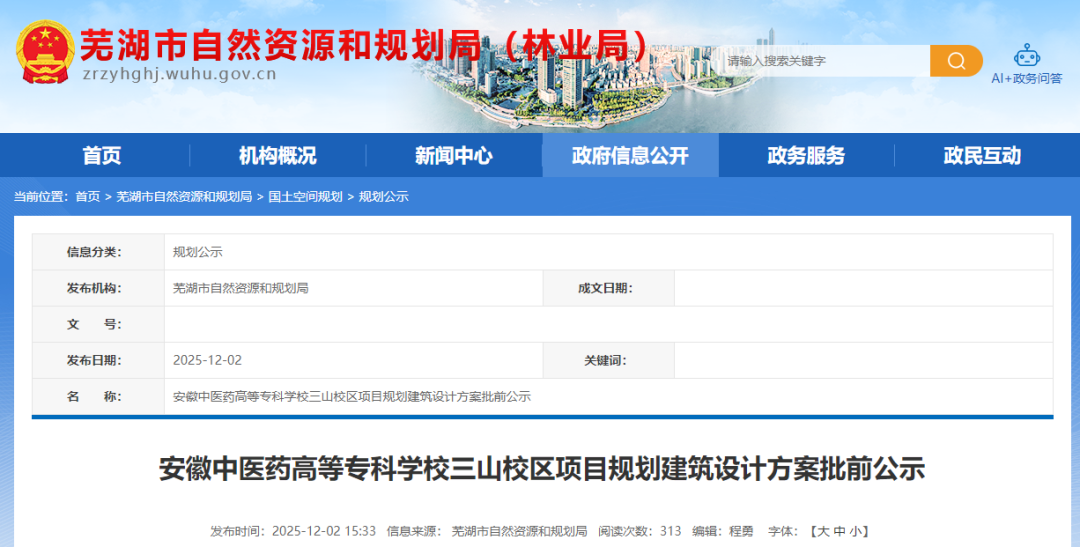Click the 文号 label cell
1080x547 pixels.
click(98, 324)
